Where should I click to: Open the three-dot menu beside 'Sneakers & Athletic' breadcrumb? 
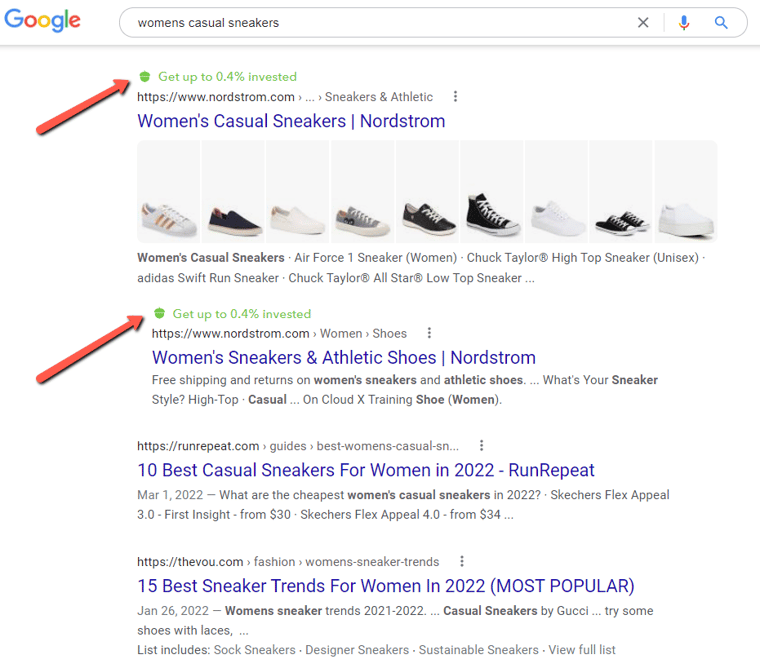pos(455,96)
